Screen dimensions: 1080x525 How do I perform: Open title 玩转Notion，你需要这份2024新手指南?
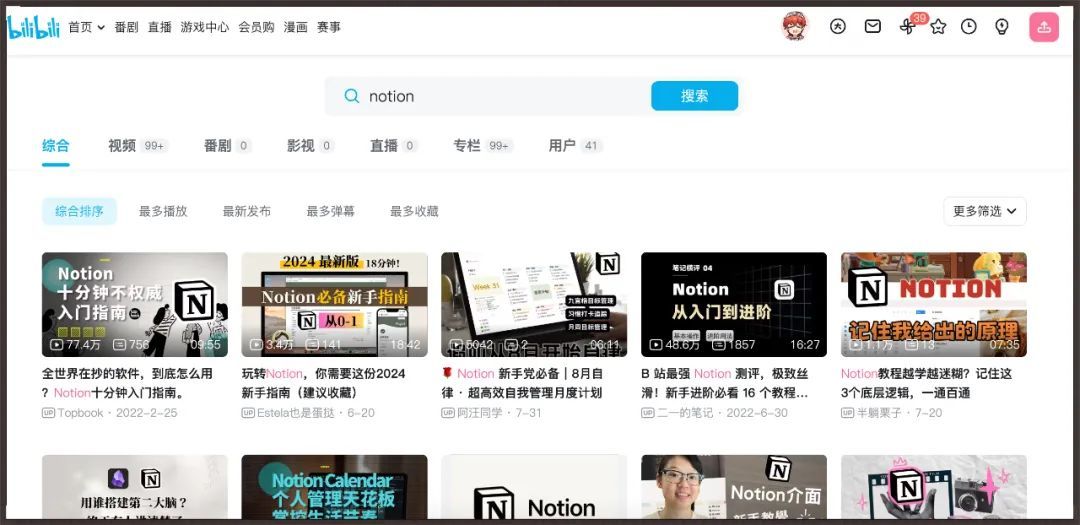coord(324,383)
